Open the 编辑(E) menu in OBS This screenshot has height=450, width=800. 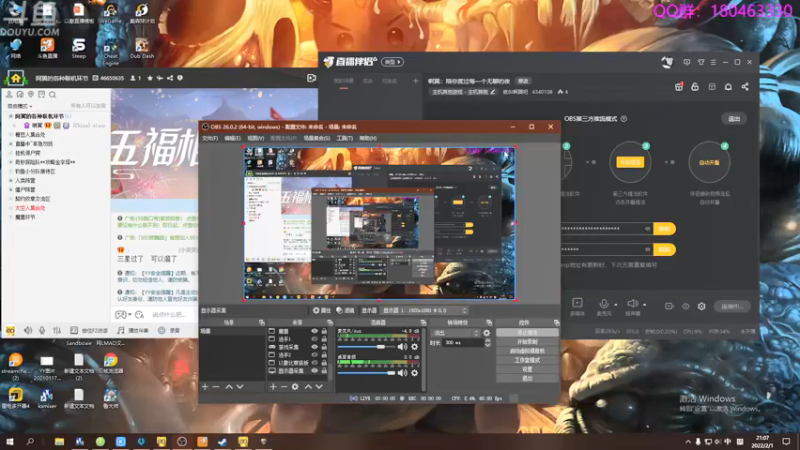[232, 138]
